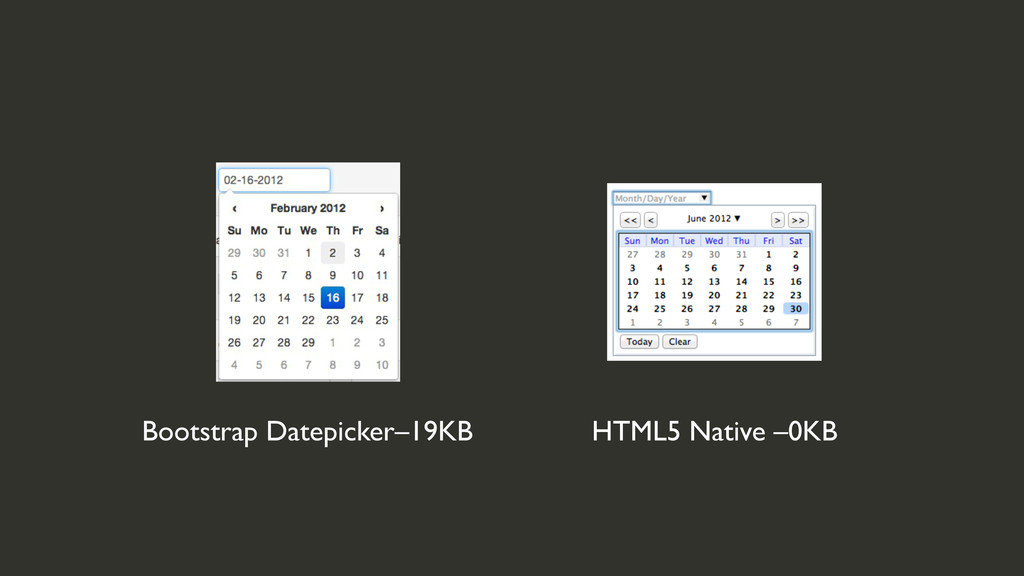Click the Today button
This screenshot has width=1024, height=576.
(639, 342)
